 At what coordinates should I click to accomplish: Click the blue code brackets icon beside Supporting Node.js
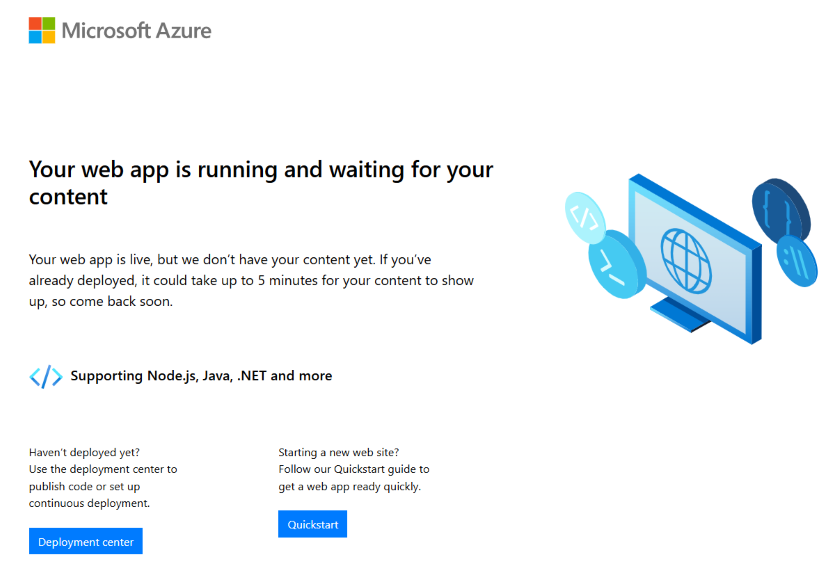tap(45, 377)
